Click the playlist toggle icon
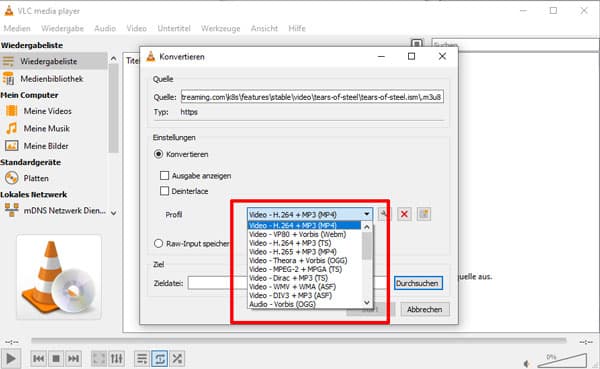The width and height of the screenshot is (600, 369). tap(142, 359)
